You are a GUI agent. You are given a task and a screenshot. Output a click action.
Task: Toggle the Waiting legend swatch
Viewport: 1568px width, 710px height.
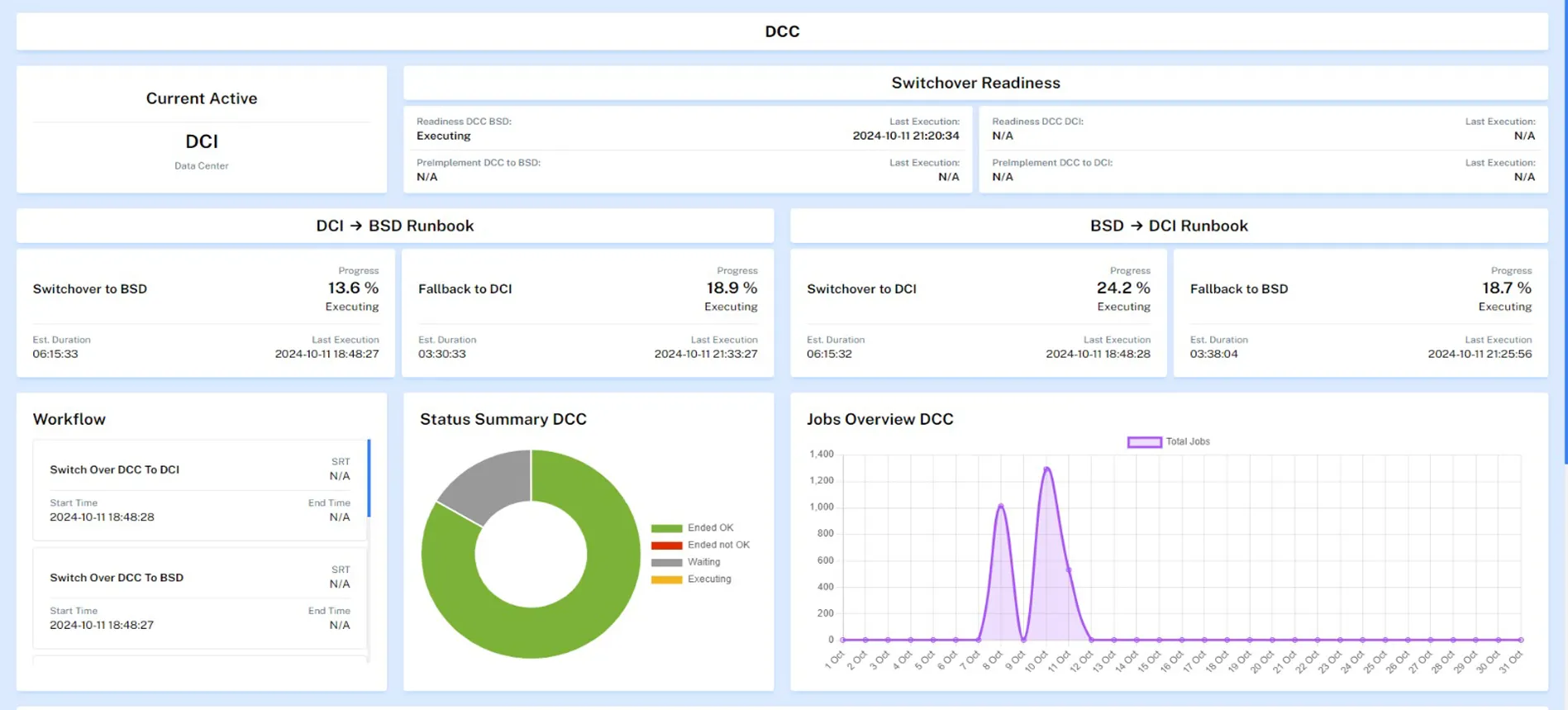point(666,562)
